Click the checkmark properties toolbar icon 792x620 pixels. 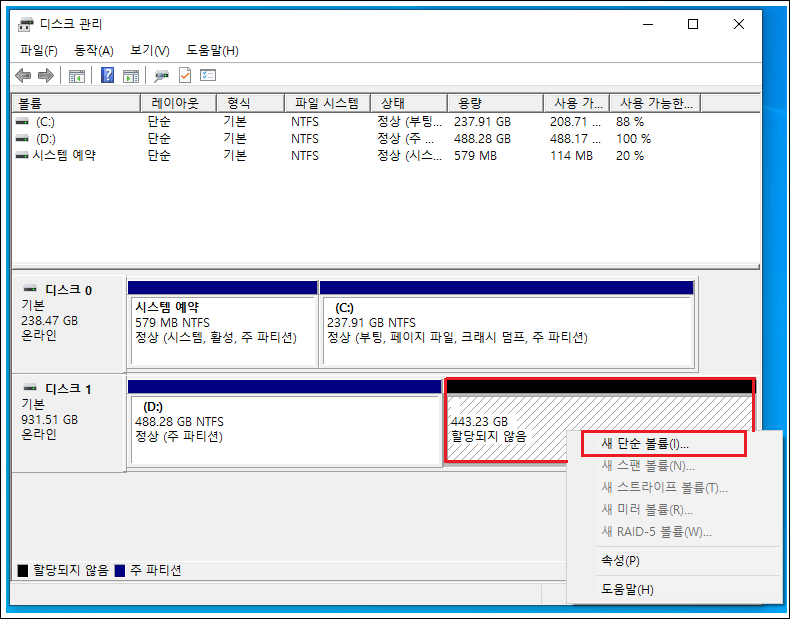point(185,75)
